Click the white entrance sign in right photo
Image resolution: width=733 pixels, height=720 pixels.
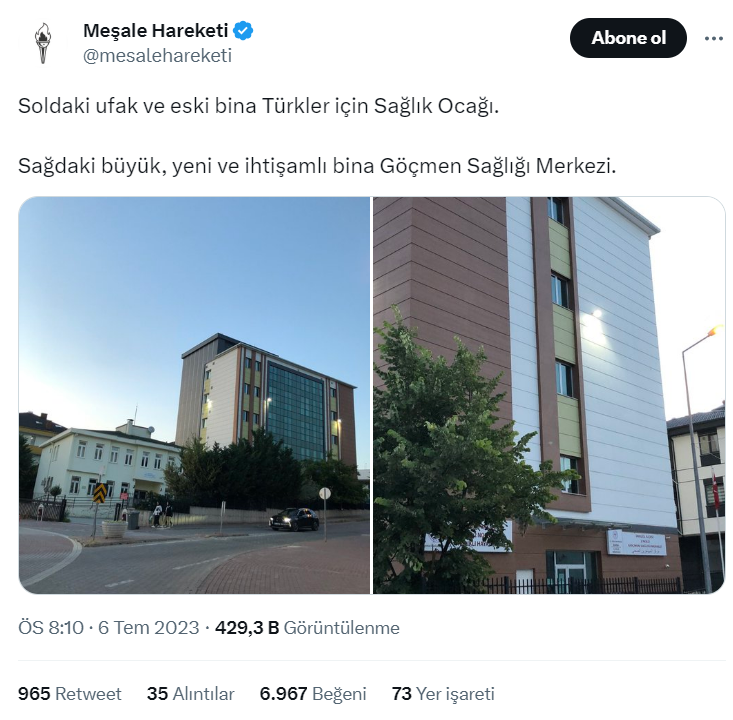[x=636, y=542]
